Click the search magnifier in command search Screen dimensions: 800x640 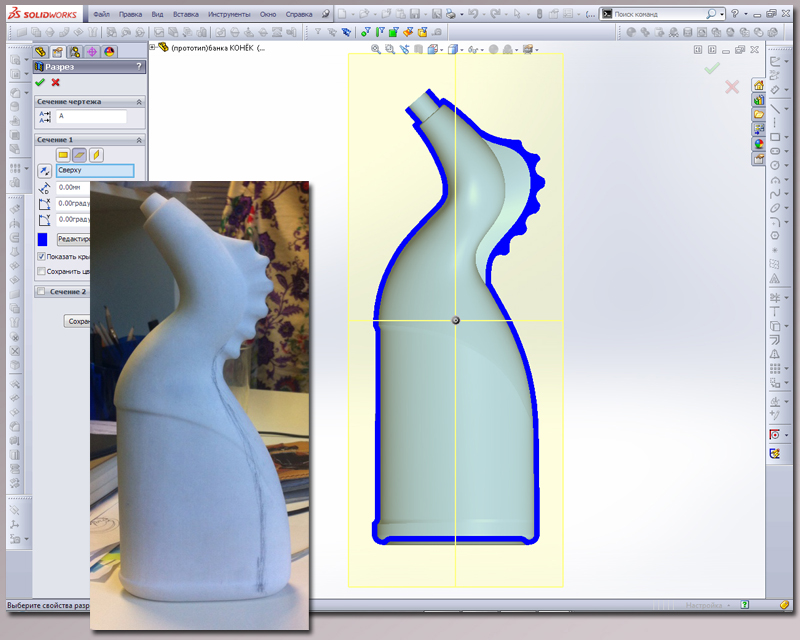(711, 14)
